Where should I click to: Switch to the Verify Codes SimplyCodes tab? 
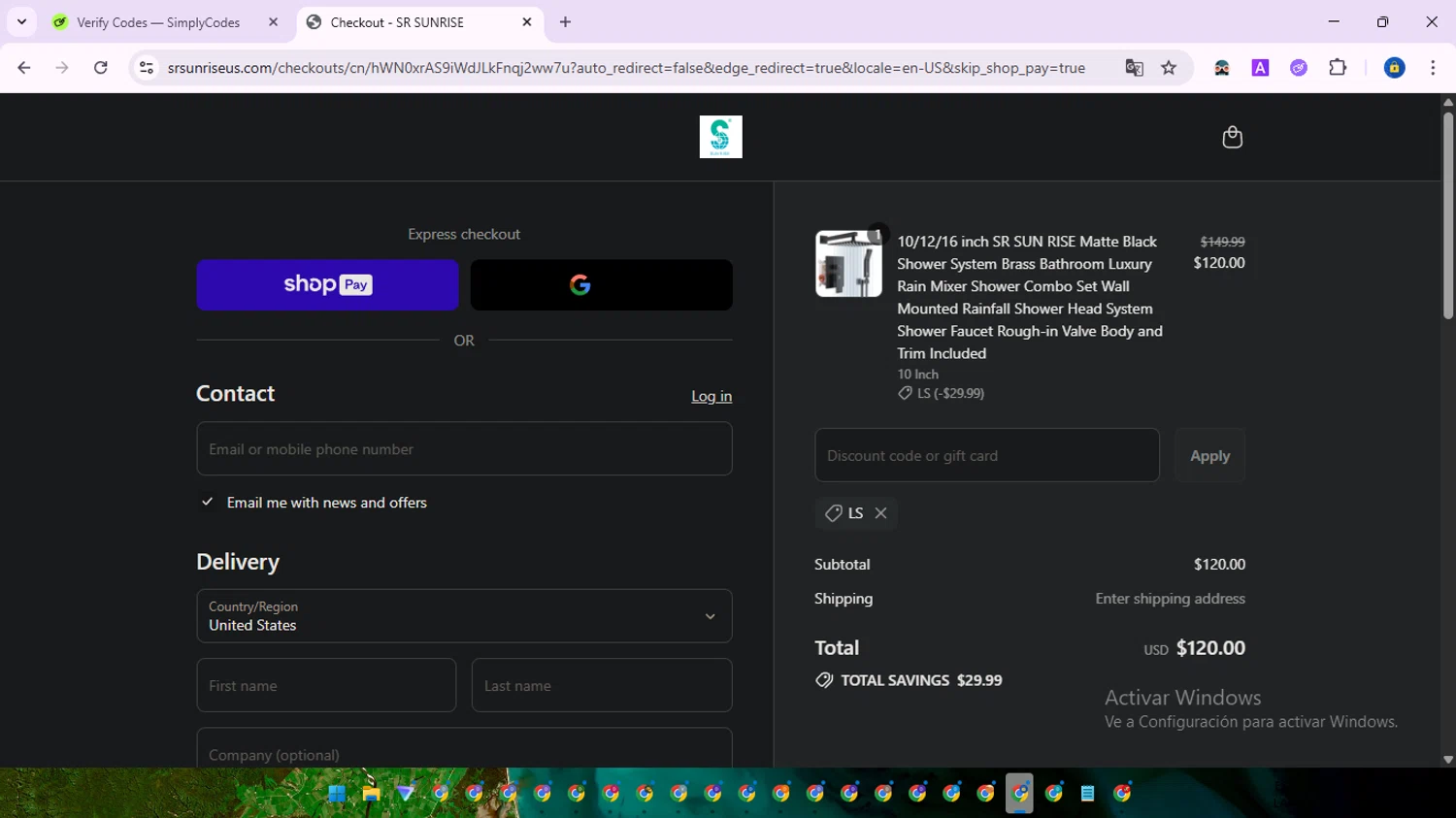tap(158, 22)
